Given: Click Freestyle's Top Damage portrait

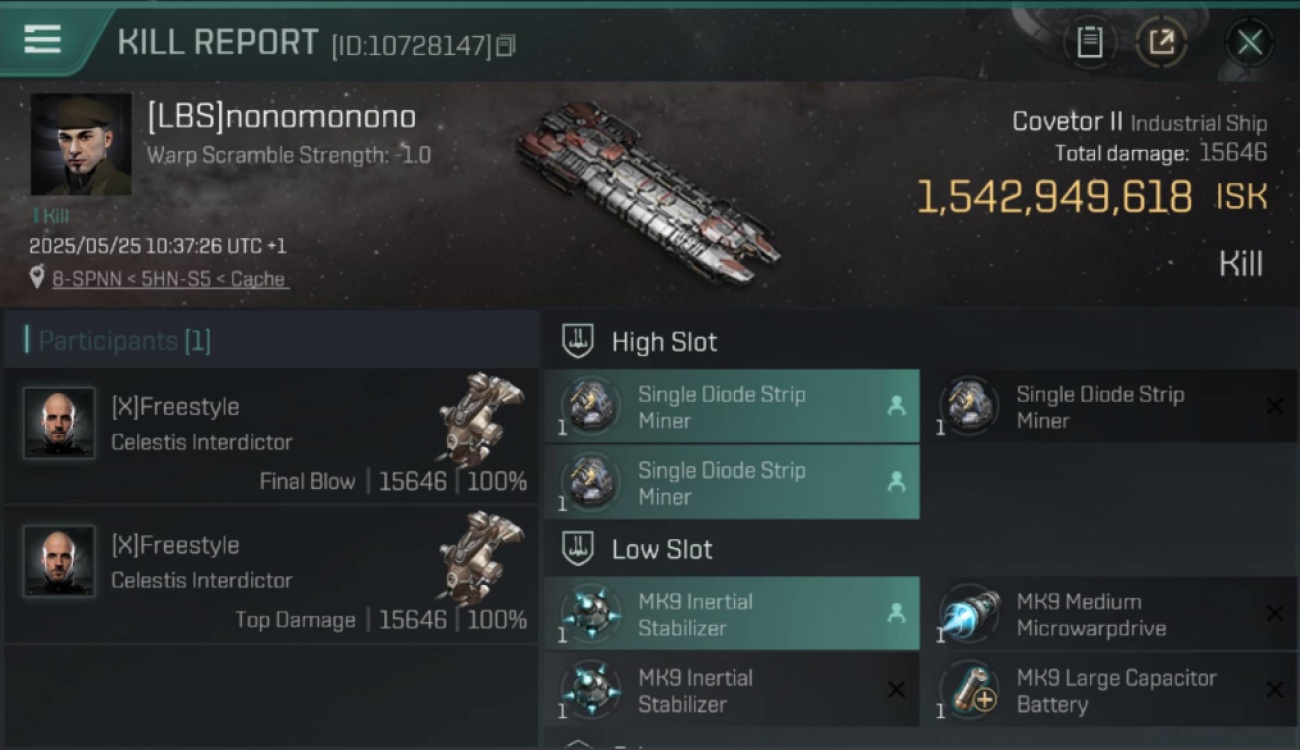Looking at the screenshot, I should [59, 561].
